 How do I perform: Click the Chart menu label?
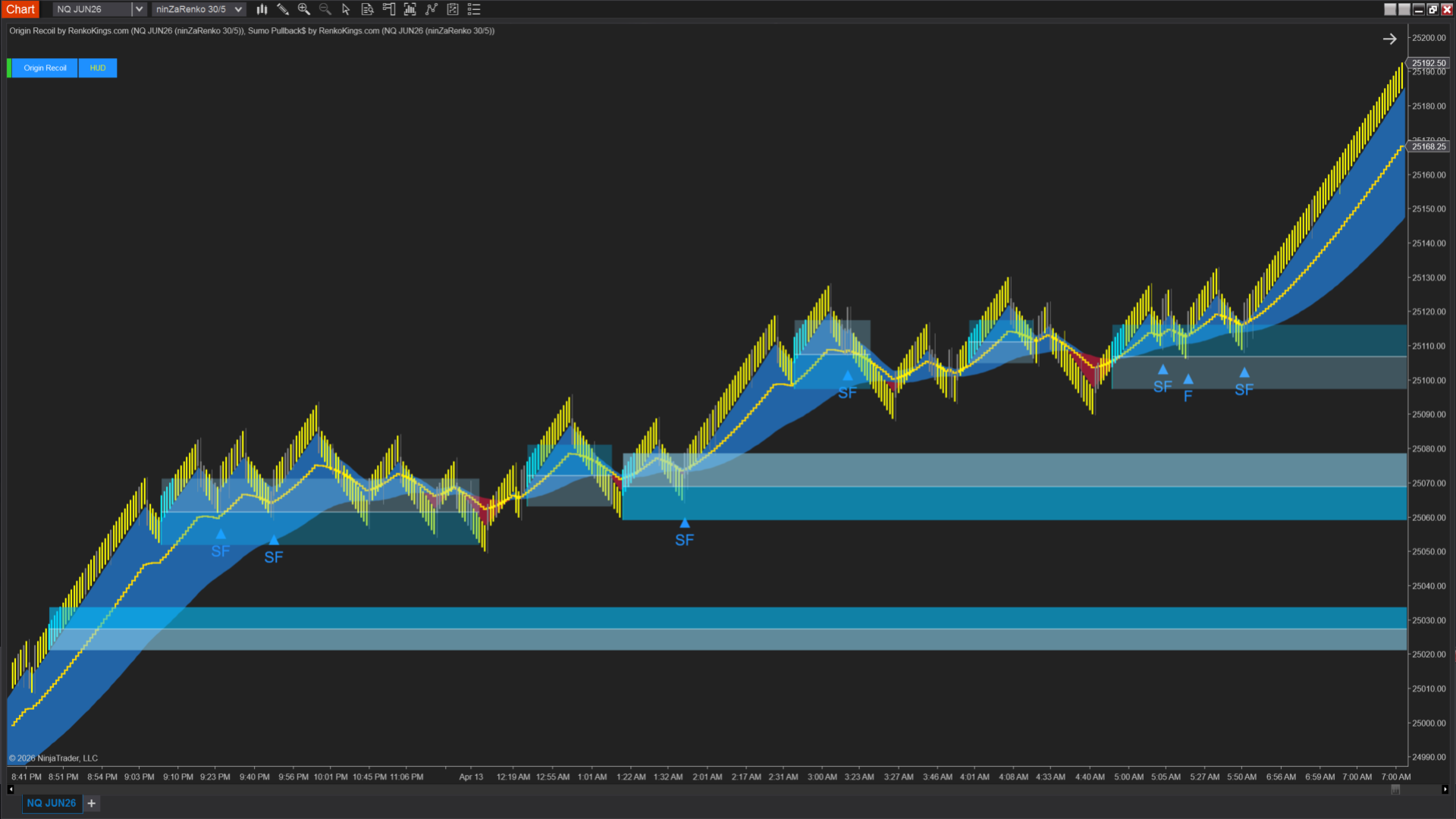coord(20,9)
